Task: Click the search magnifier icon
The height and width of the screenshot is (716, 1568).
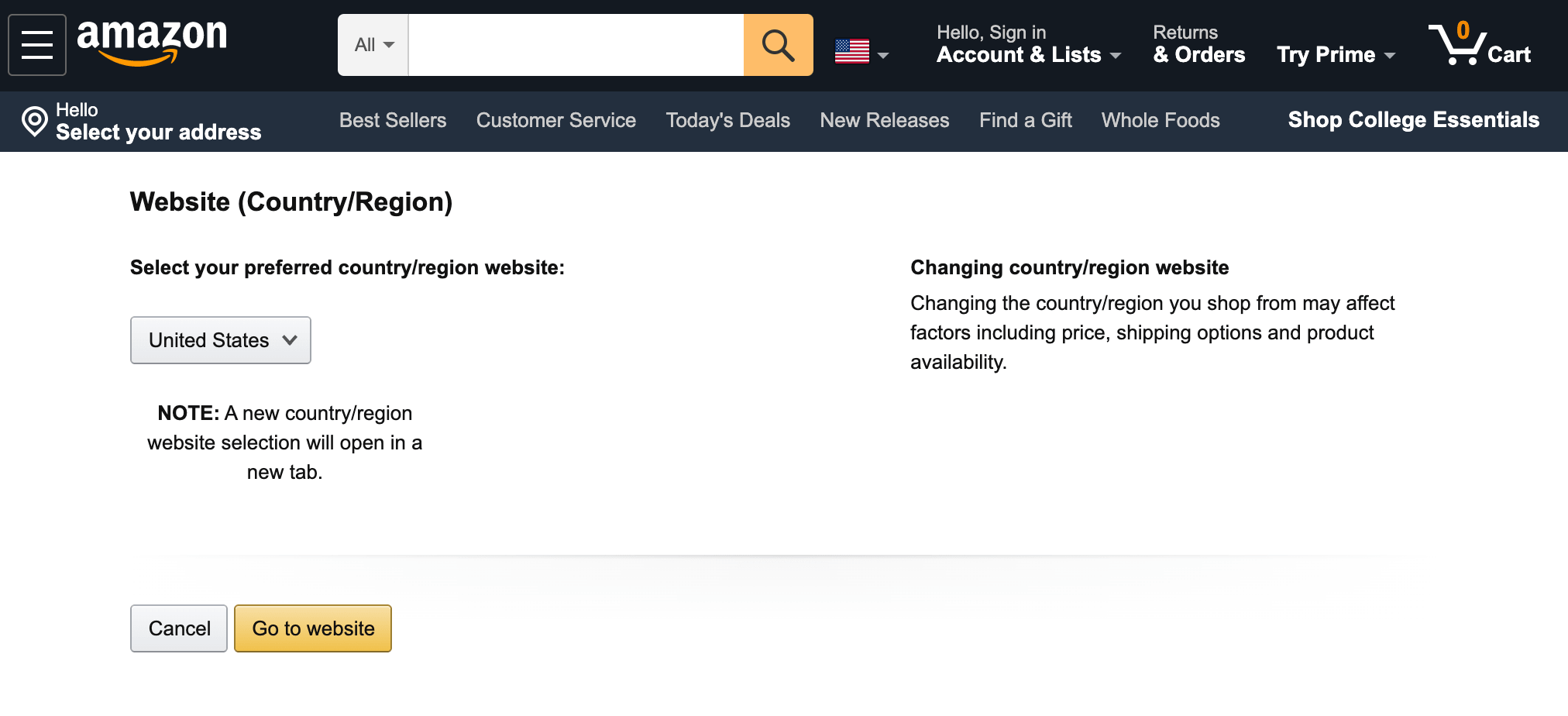Action: (777, 44)
